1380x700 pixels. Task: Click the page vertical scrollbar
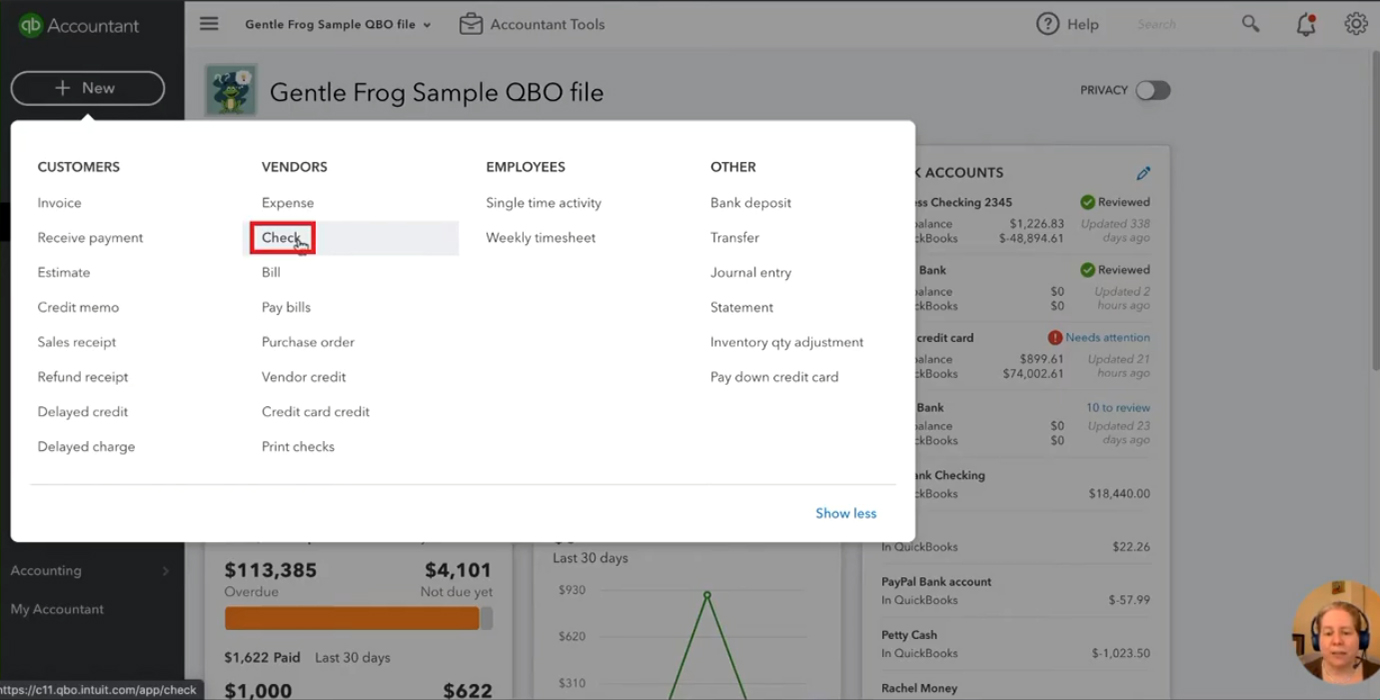[1374, 210]
